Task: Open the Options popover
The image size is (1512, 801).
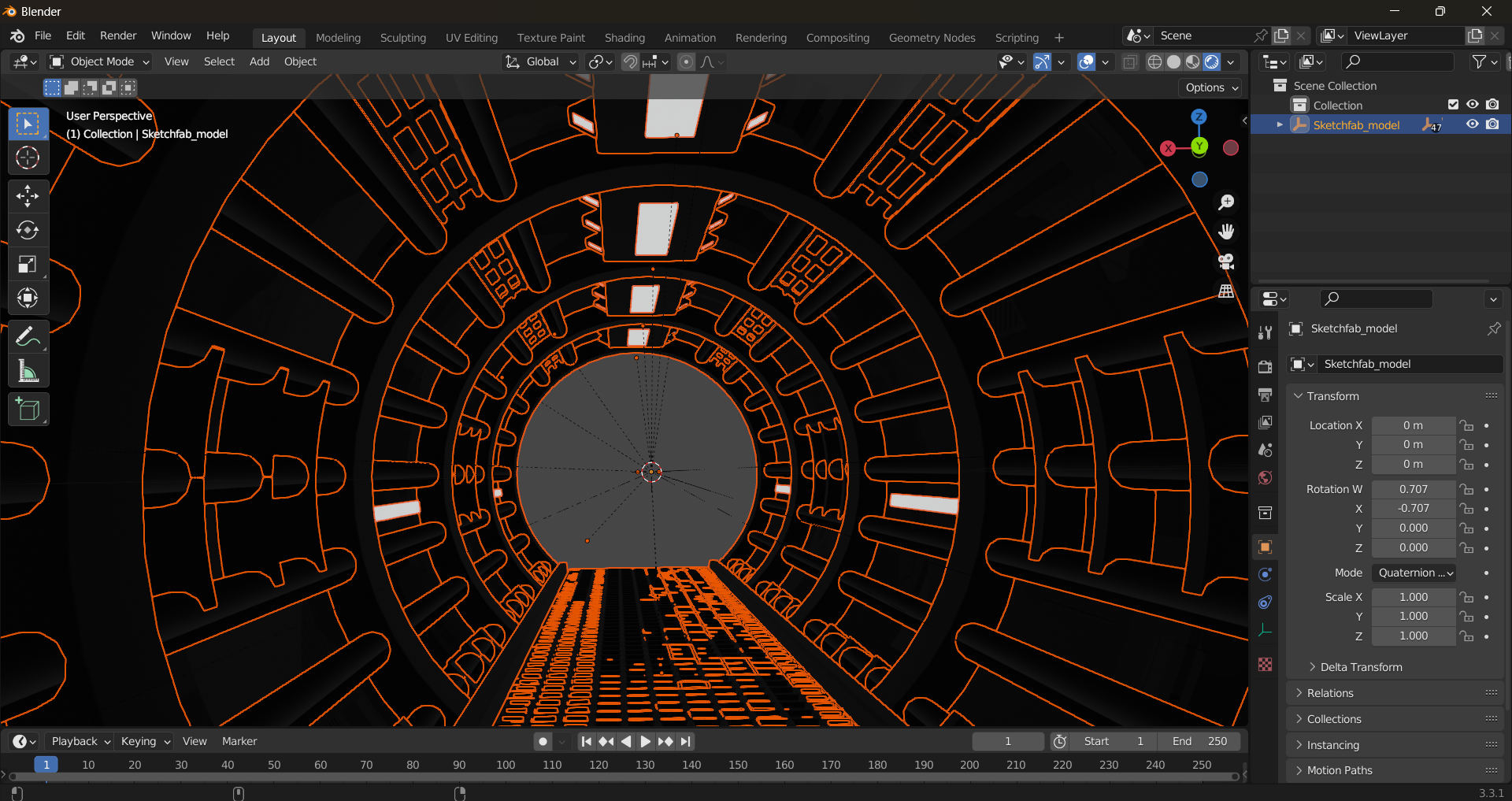Action: pyautogui.click(x=1211, y=87)
